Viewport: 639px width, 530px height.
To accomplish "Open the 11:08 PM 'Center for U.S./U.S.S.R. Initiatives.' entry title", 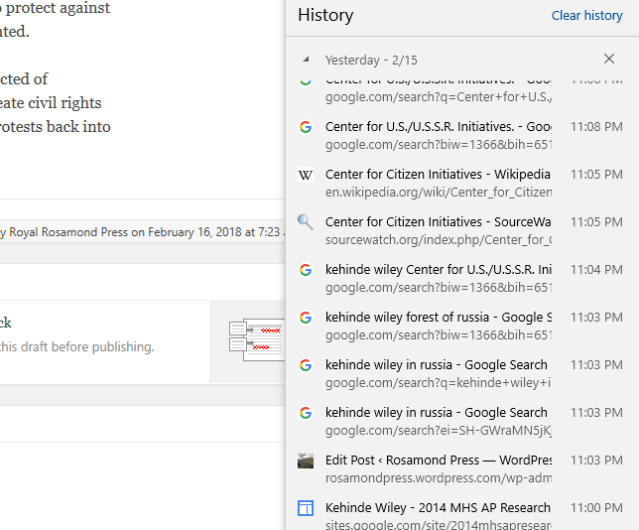I will 438,127.
